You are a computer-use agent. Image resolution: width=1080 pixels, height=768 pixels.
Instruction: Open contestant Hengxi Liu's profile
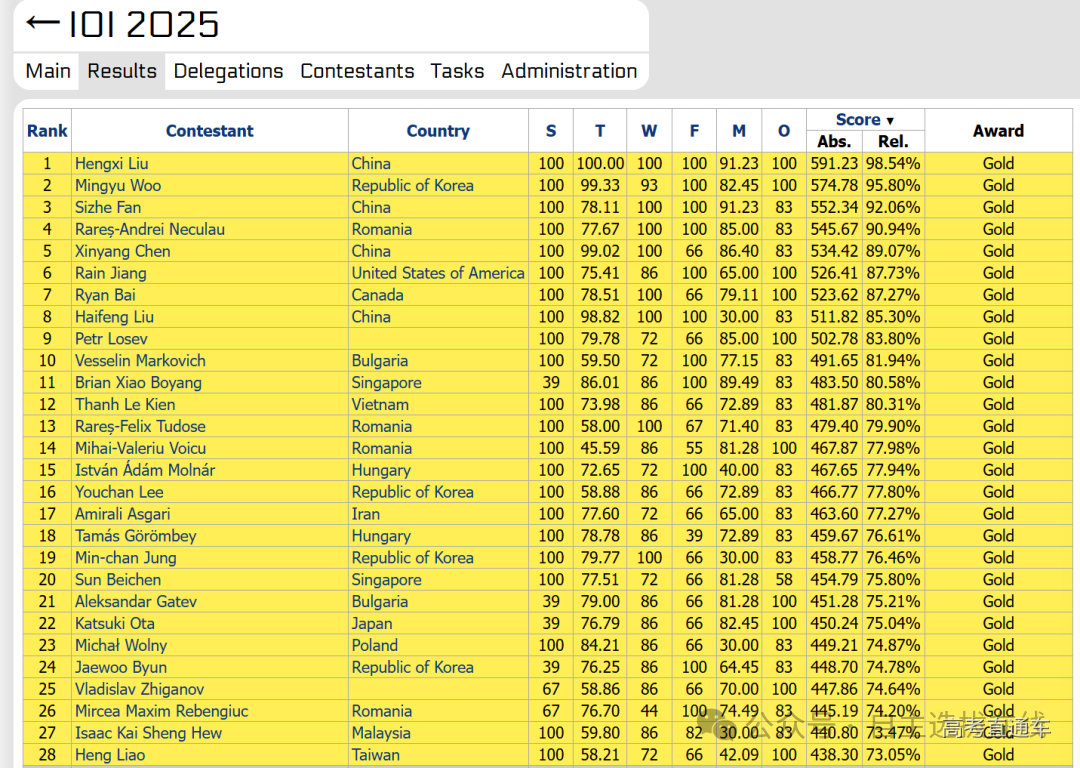pyautogui.click(x=112, y=164)
